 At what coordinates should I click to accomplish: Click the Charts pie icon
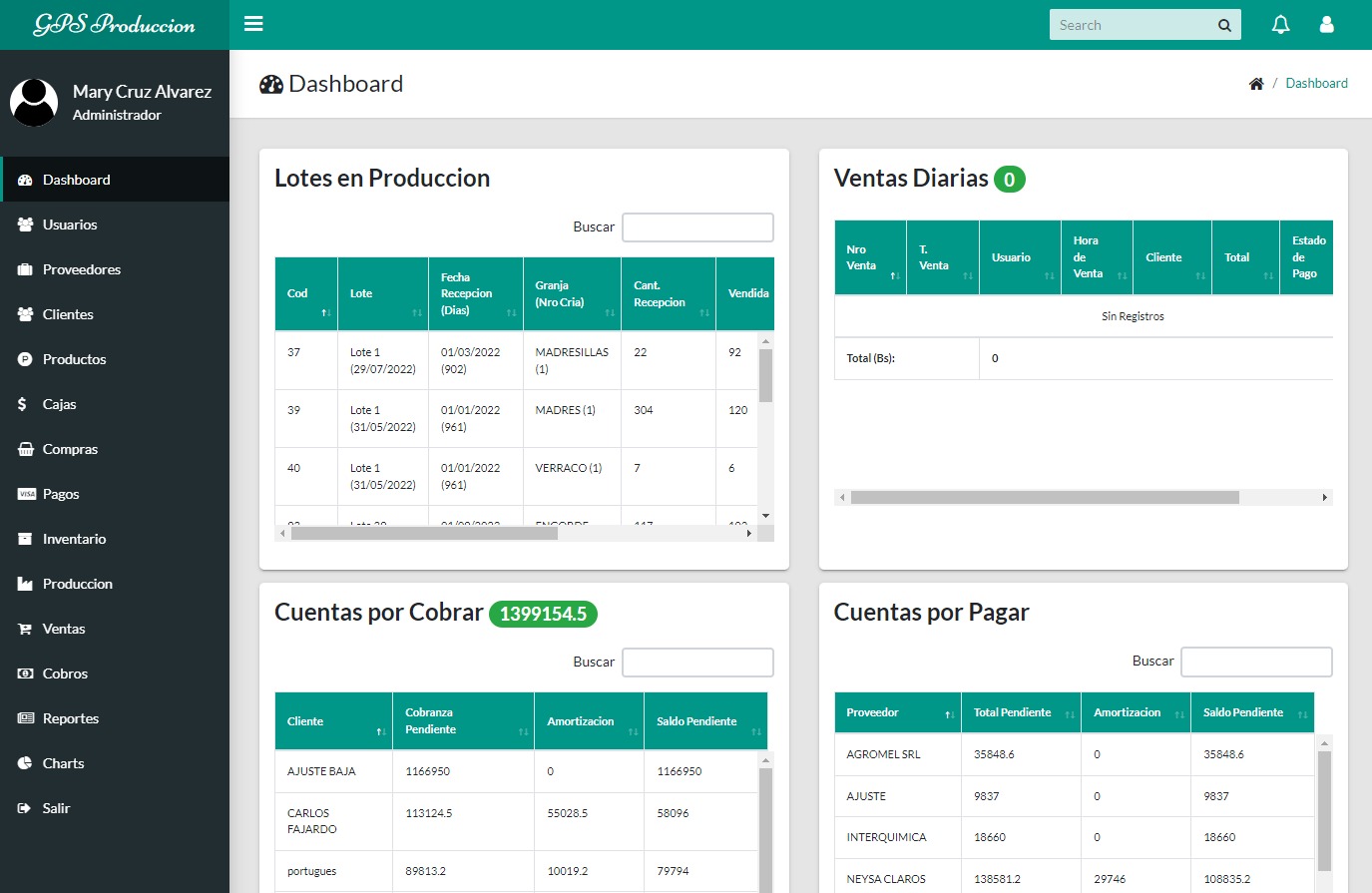25,763
